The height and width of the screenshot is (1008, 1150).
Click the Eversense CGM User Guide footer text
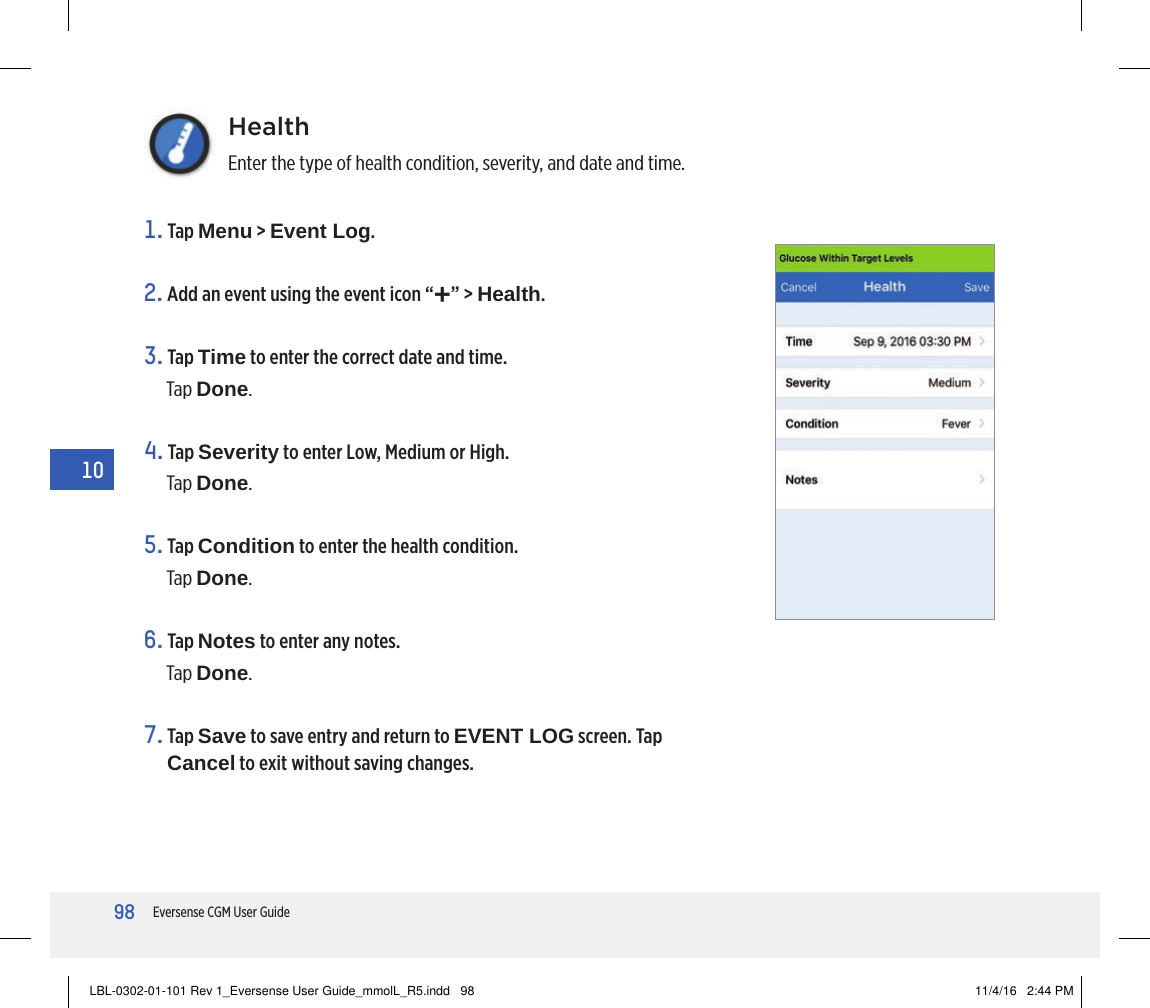click(221, 912)
